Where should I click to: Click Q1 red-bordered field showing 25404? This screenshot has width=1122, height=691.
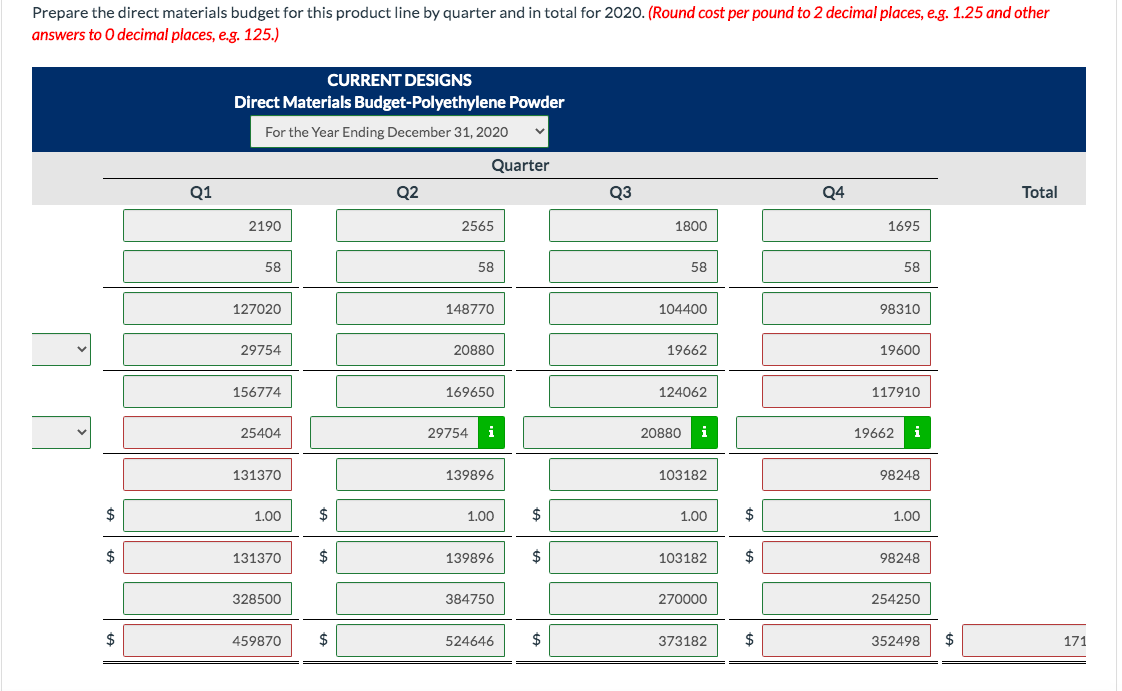coord(208,433)
